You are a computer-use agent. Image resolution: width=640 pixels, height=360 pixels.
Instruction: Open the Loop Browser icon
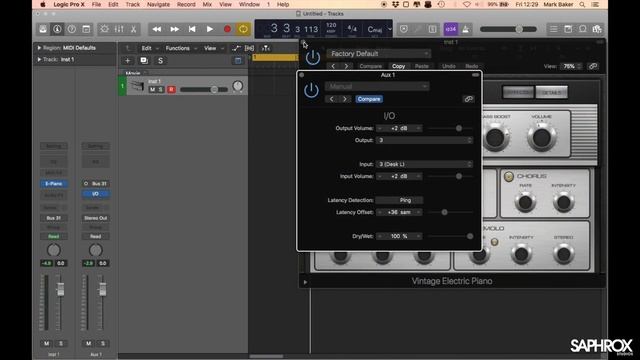point(582,29)
